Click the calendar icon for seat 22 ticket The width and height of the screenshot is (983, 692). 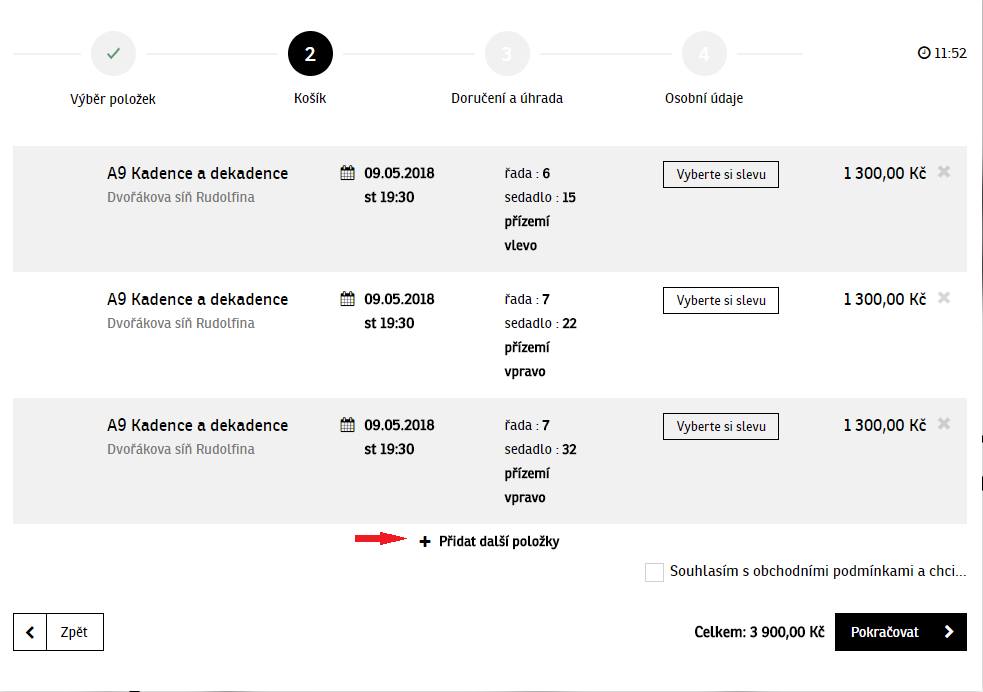point(347,299)
